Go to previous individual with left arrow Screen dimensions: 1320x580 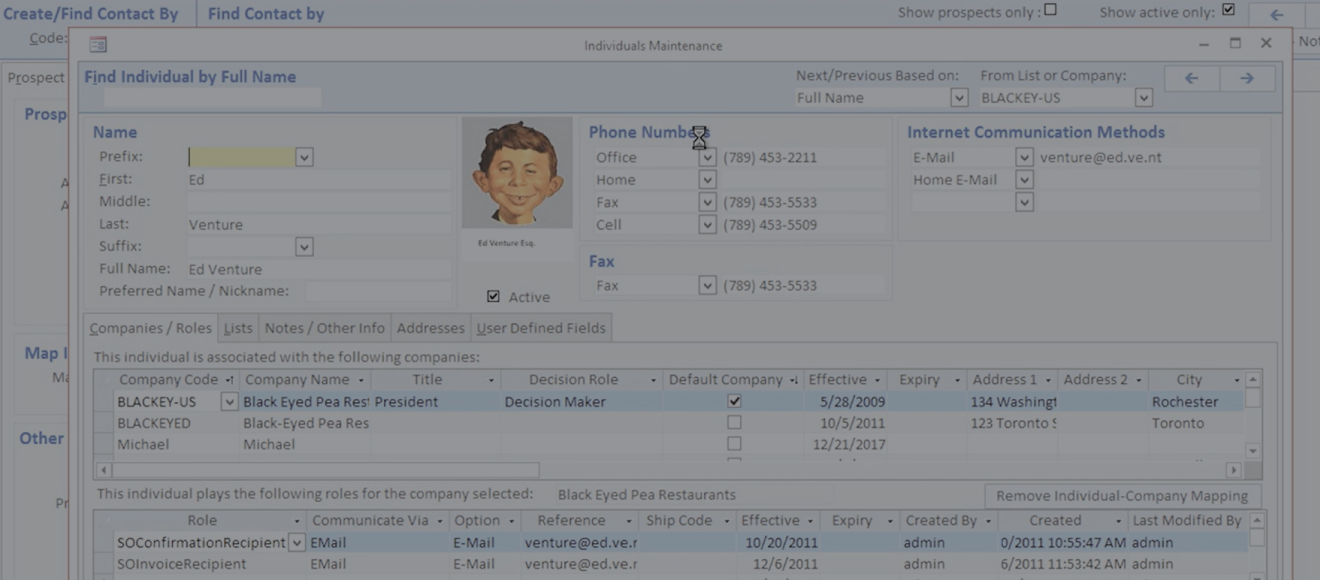pyautogui.click(x=1191, y=78)
